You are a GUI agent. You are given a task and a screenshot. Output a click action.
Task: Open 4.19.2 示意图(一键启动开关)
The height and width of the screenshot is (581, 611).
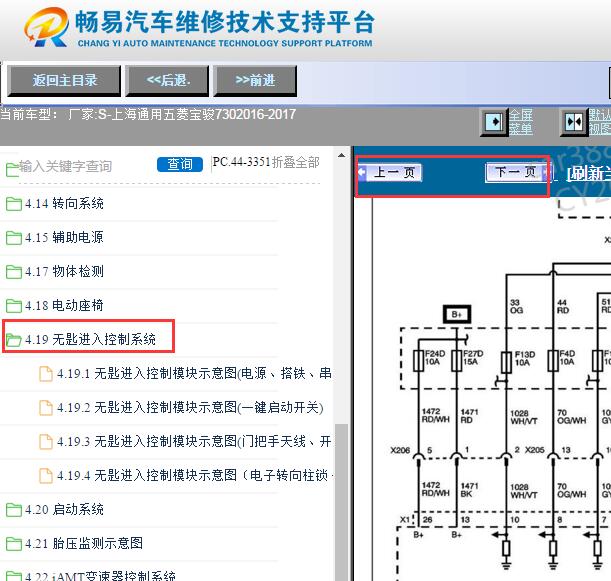point(190,408)
